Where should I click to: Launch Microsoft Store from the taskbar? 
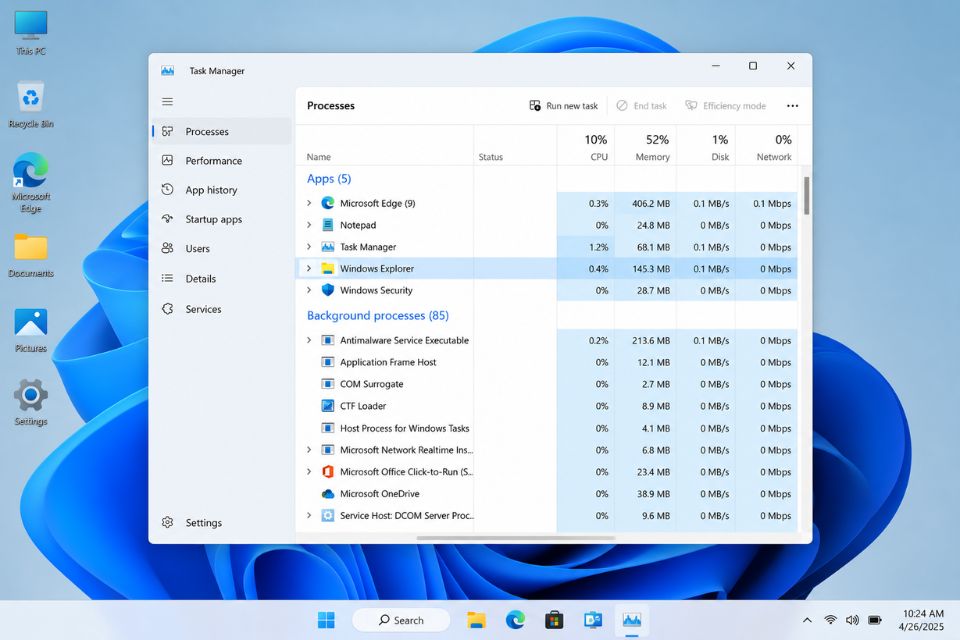pyautogui.click(x=554, y=620)
